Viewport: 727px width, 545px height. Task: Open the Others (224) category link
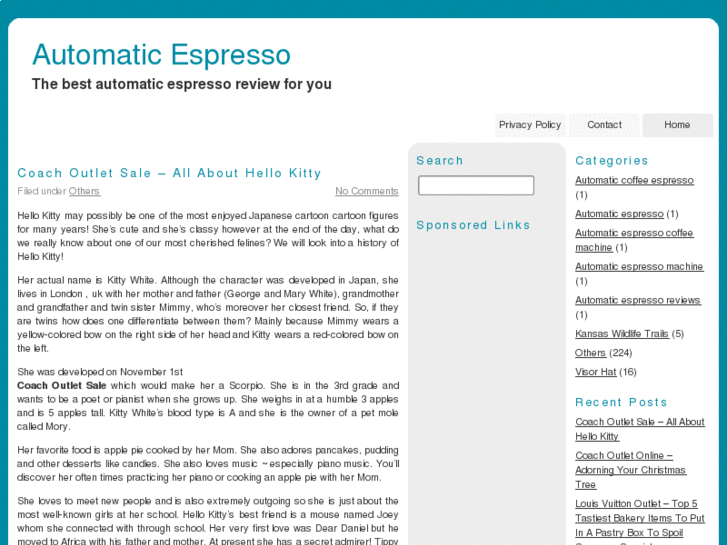[x=590, y=353]
